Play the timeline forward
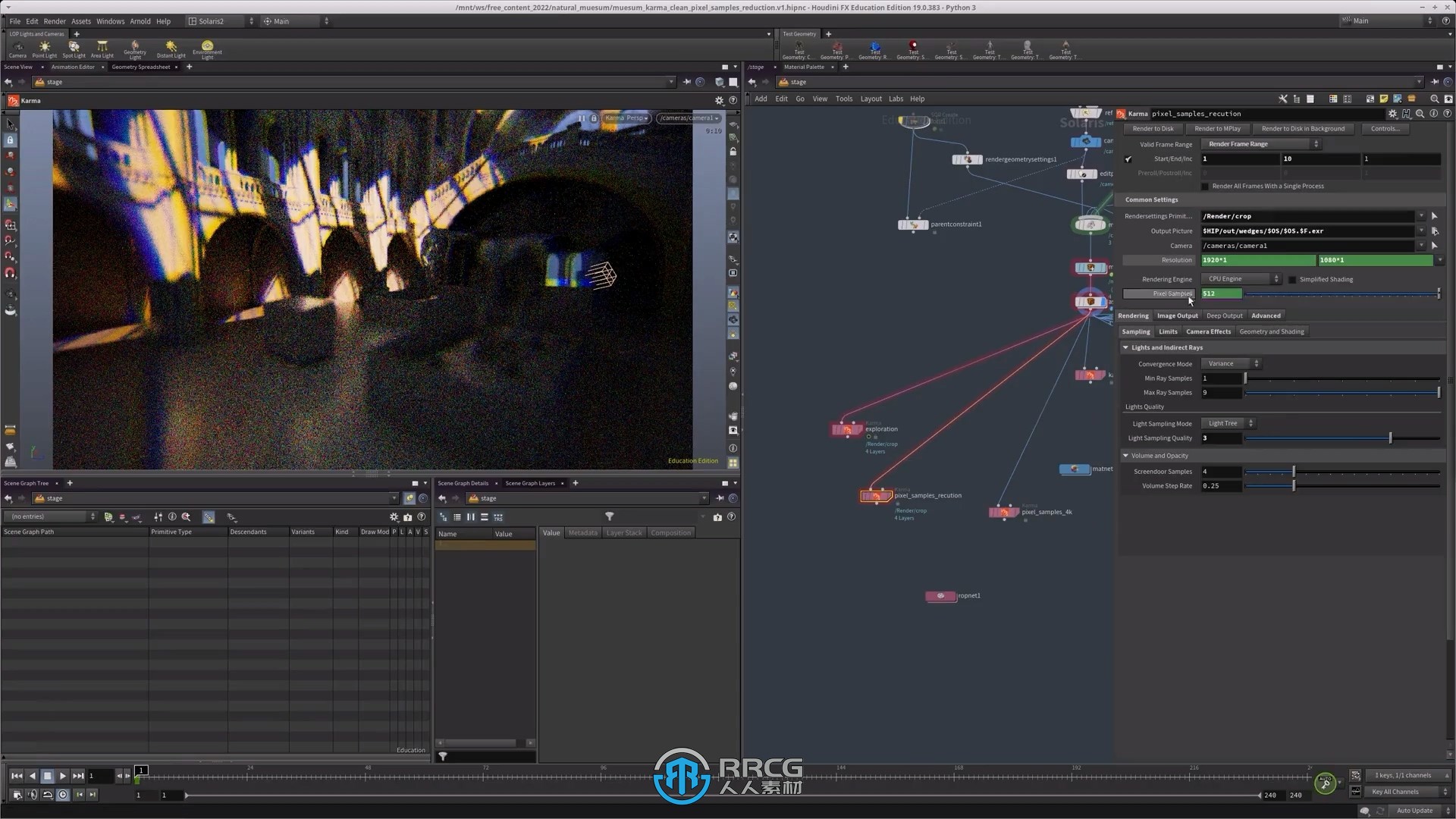Viewport: 1456px width, 819px height. 63,776
